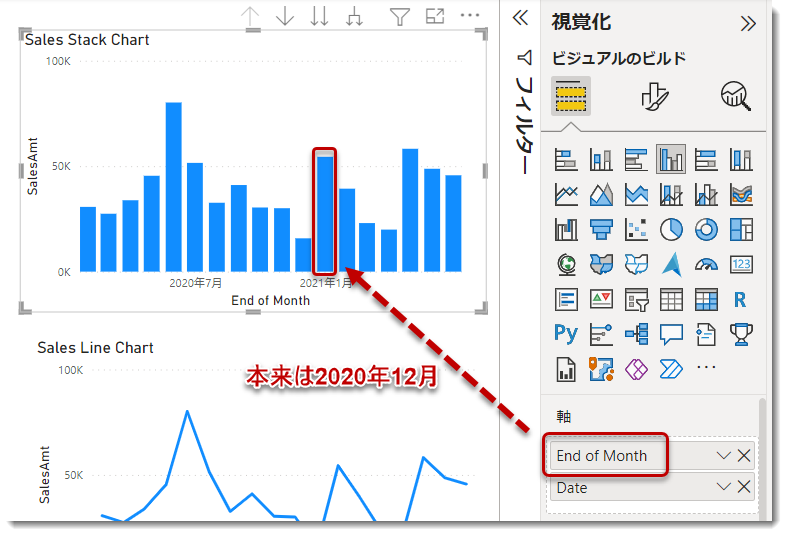The height and width of the screenshot is (536, 787).
Task: Click the tallest bar in Sales Stack Chart
Action: [x=174, y=187]
